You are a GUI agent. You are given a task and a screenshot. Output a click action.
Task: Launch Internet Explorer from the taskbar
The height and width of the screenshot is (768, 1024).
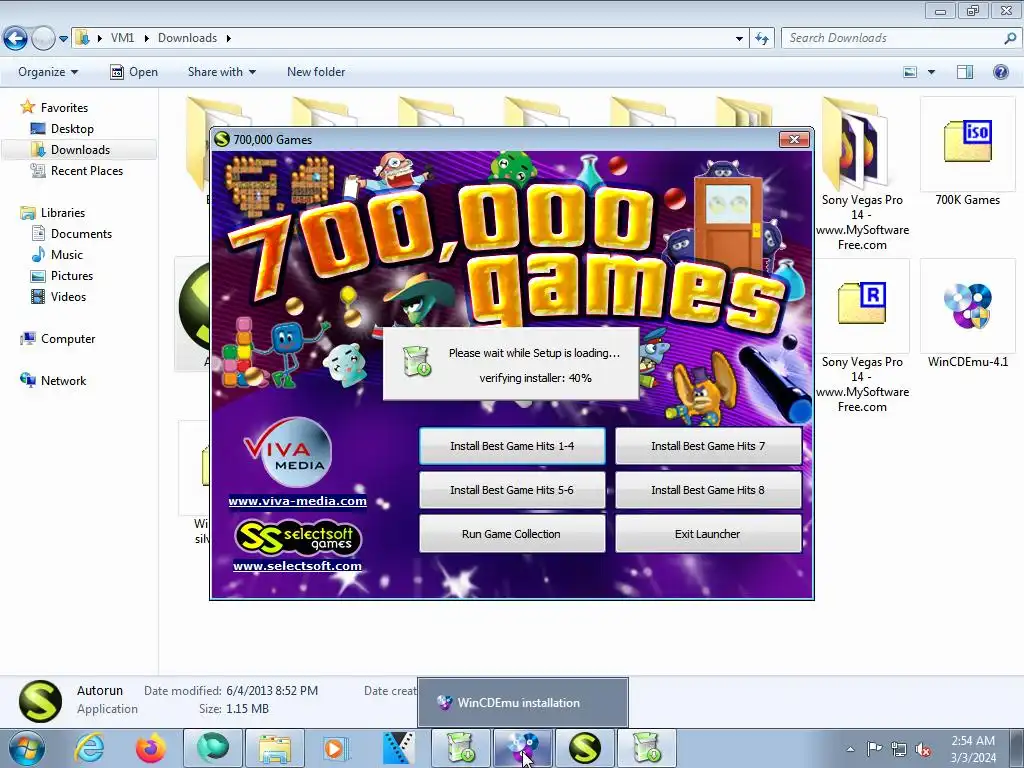pos(90,748)
